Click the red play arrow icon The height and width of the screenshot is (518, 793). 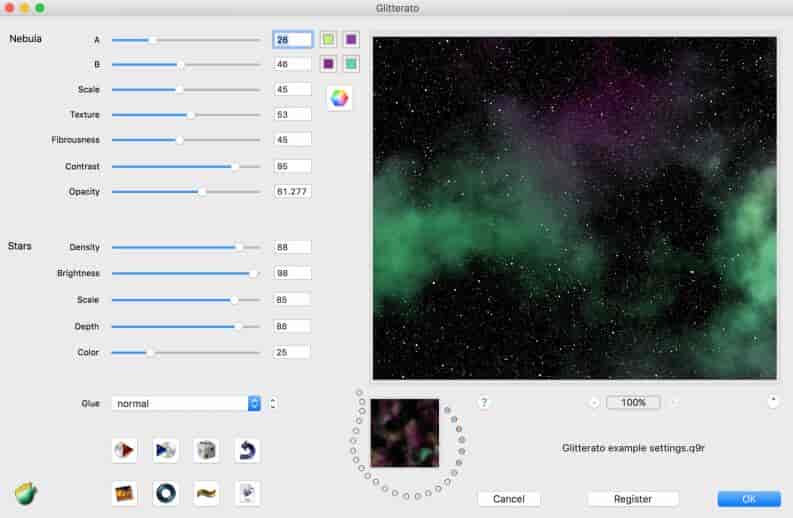124,450
